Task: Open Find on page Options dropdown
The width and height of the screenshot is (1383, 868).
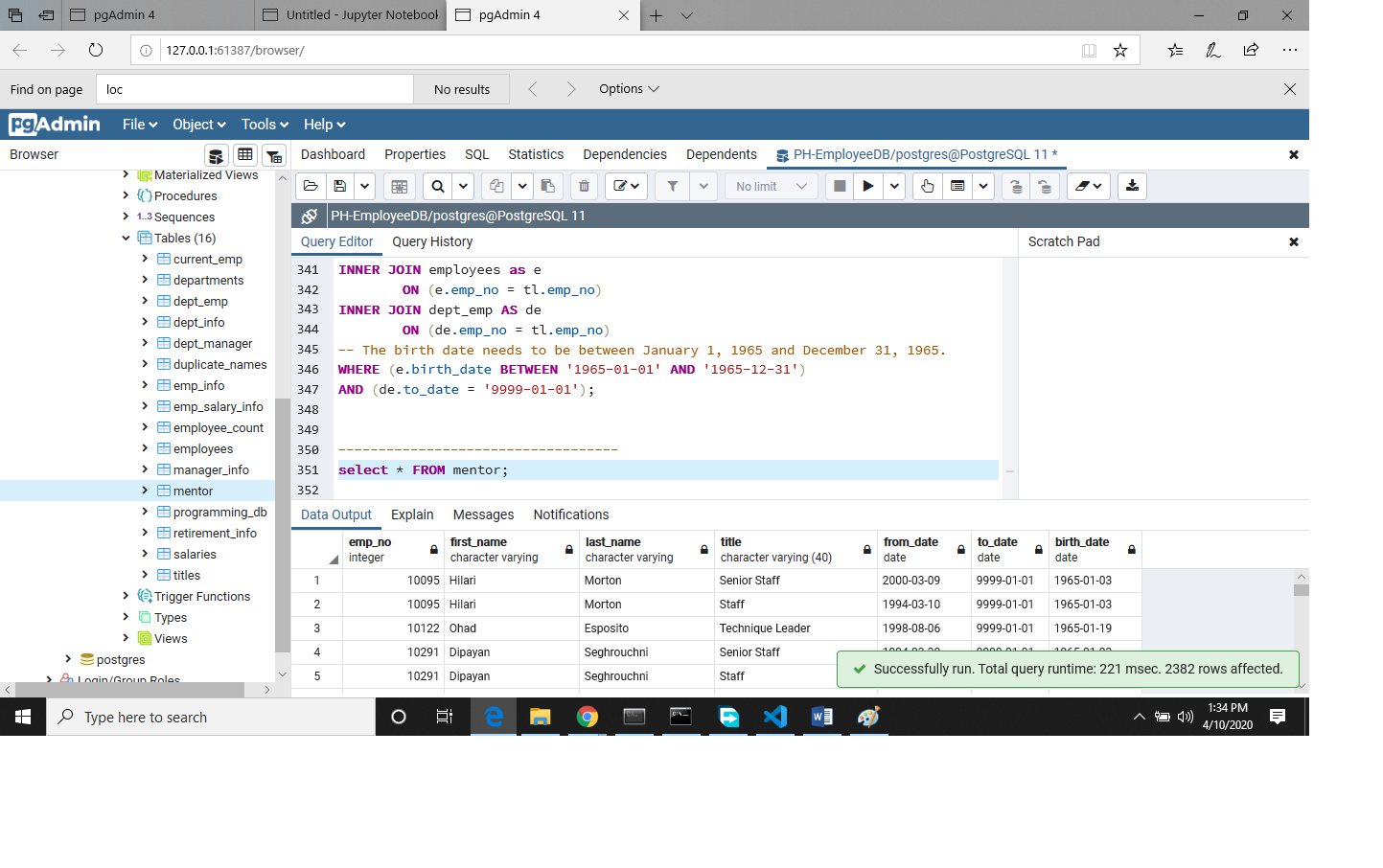Action: [x=629, y=89]
